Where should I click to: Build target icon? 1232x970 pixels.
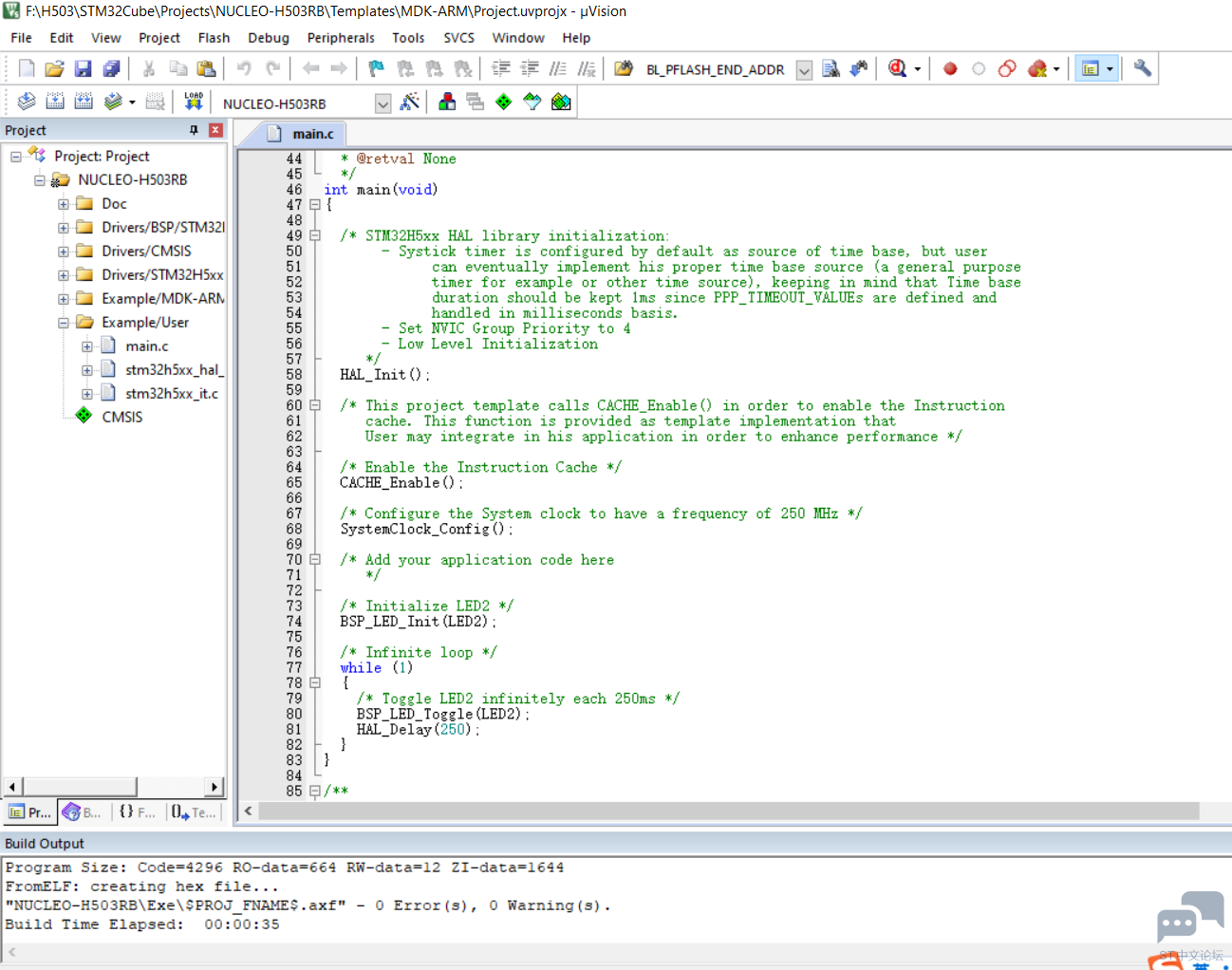click(55, 102)
